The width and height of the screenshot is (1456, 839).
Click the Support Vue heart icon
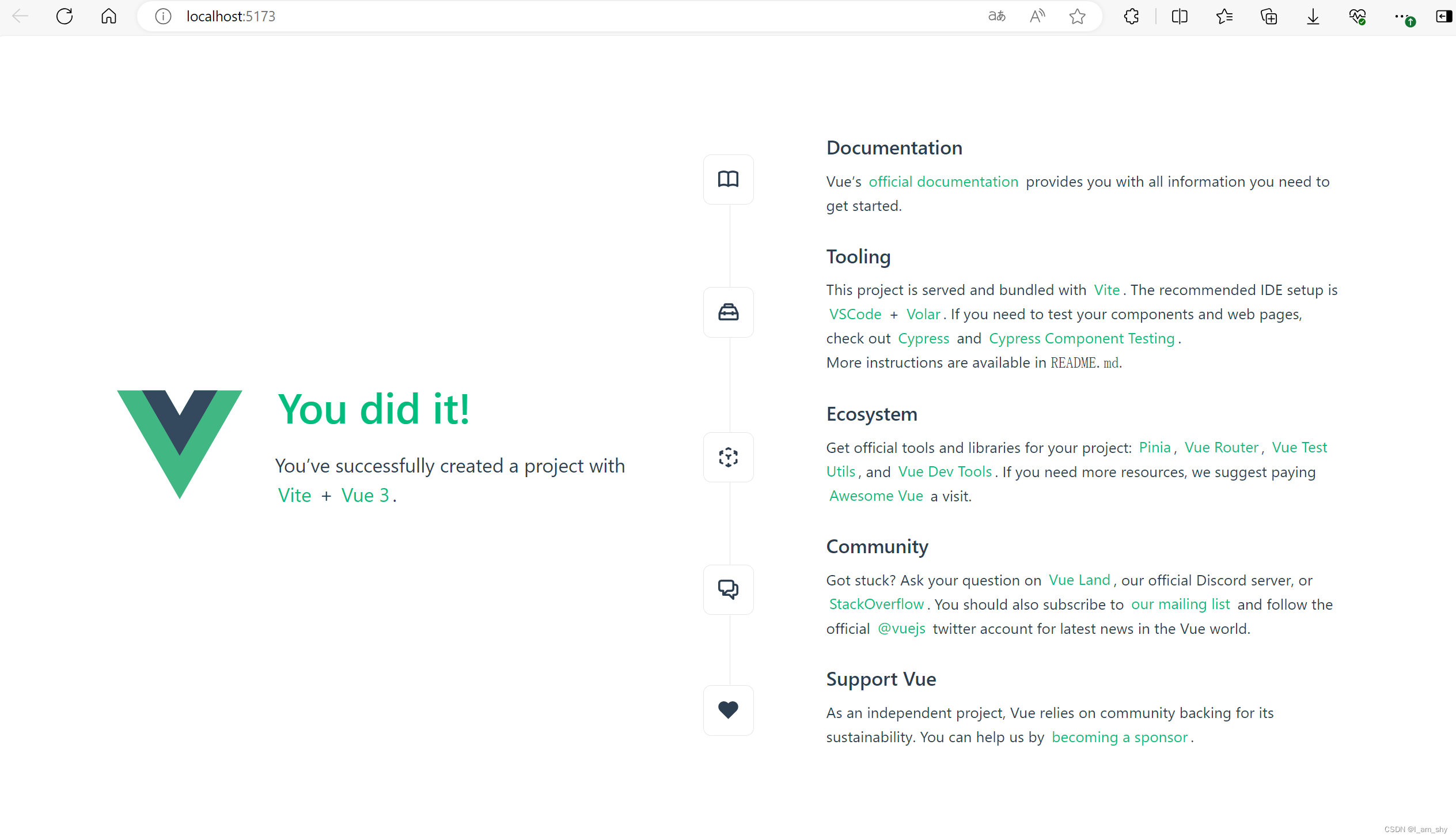pyautogui.click(x=728, y=710)
